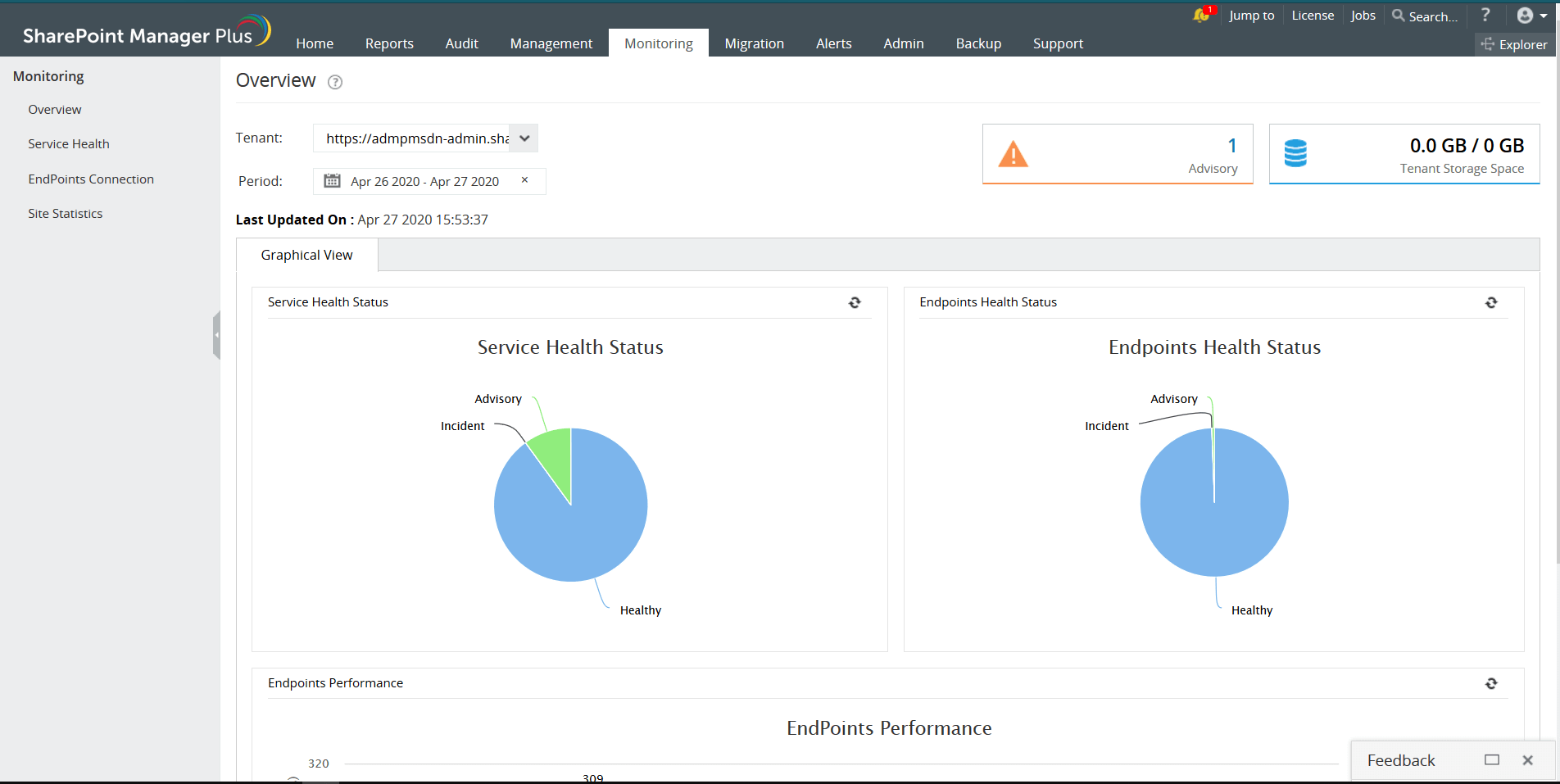Click the Advisory warning triangle icon
Image resolution: width=1560 pixels, height=784 pixels.
[x=1014, y=154]
